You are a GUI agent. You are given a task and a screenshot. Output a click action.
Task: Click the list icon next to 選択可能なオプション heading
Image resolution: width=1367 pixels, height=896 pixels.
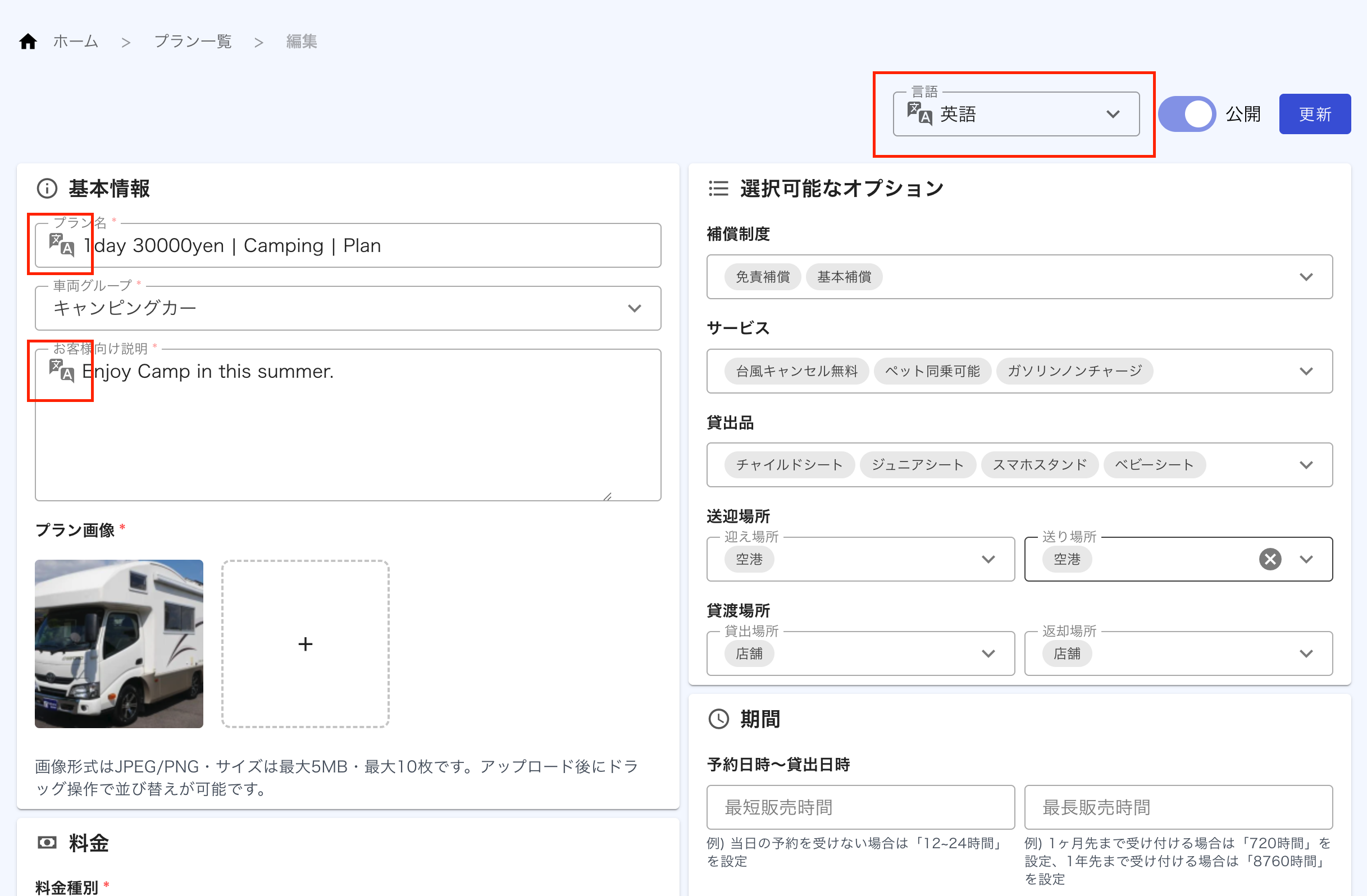pyautogui.click(x=718, y=188)
